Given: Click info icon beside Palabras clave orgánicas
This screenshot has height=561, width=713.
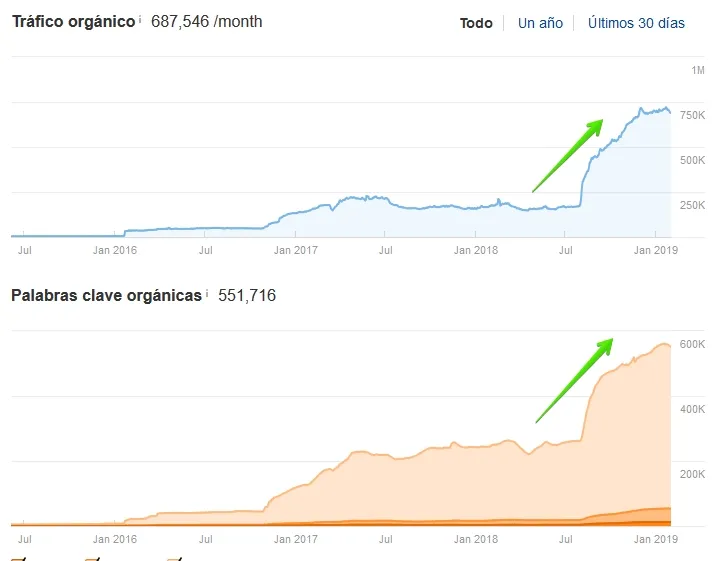Looking at the screenshot, I should (207, 294).
